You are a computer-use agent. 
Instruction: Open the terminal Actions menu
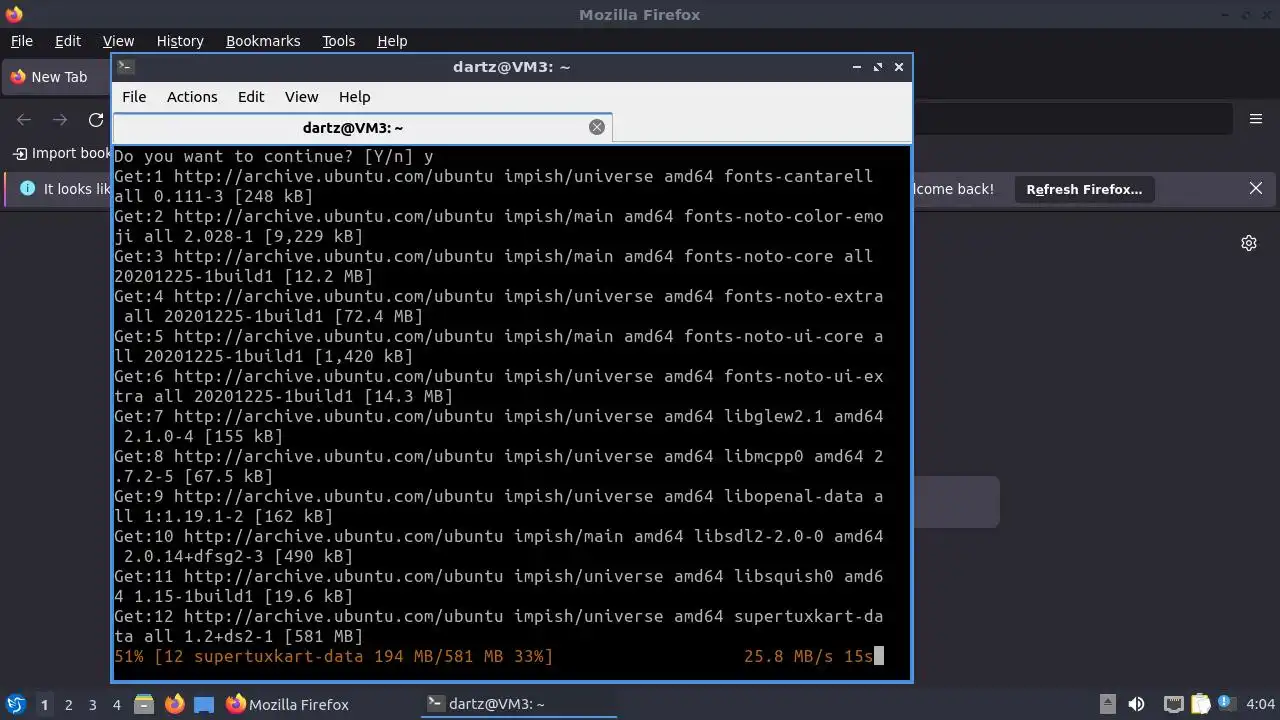pos(192,97)
